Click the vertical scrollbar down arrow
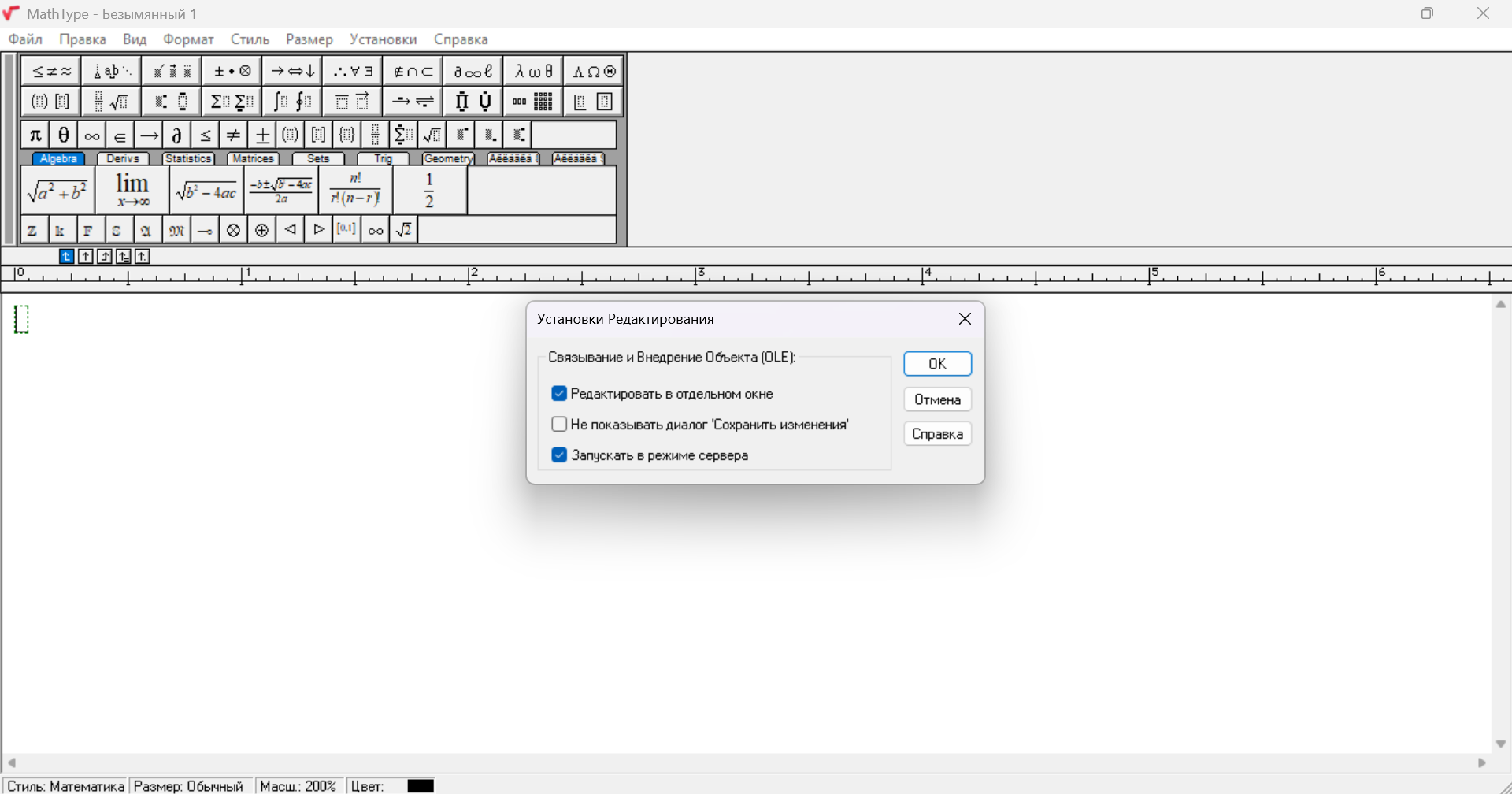 click(x=1501, y=744)
